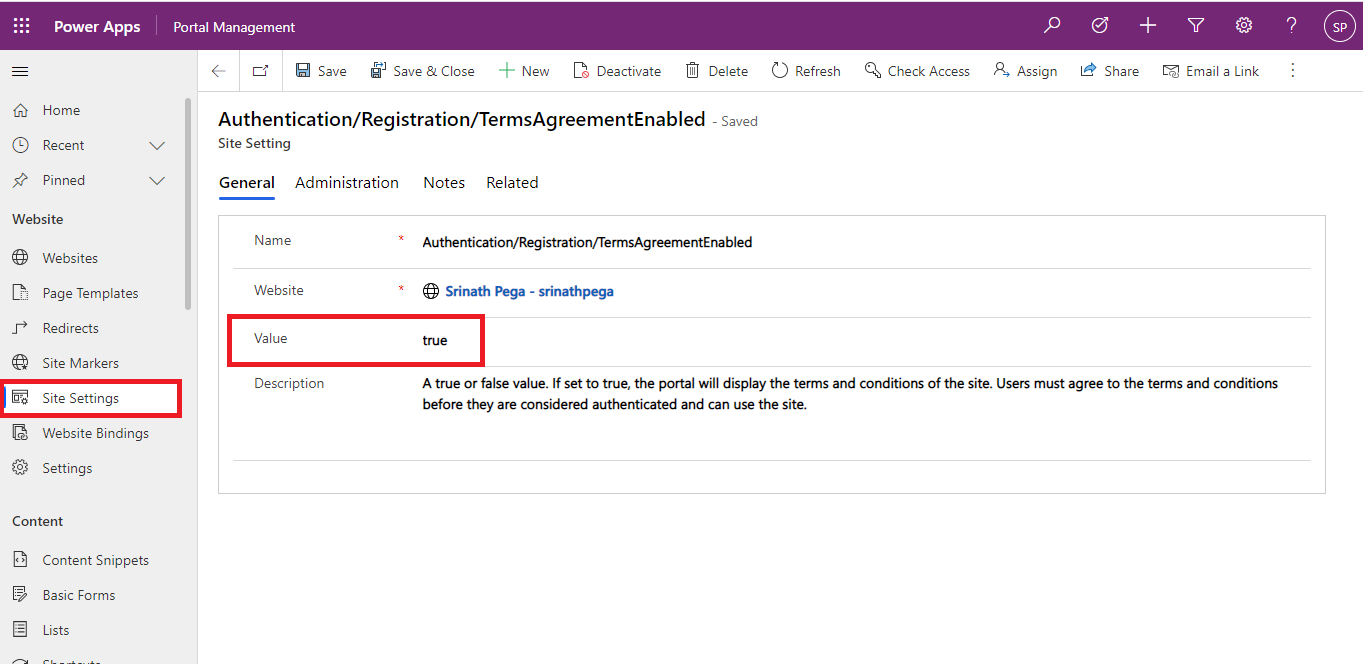The width and height of the screenshot is (1363, 664).
Task: Open record in new window icon
Action: [260, 71]
